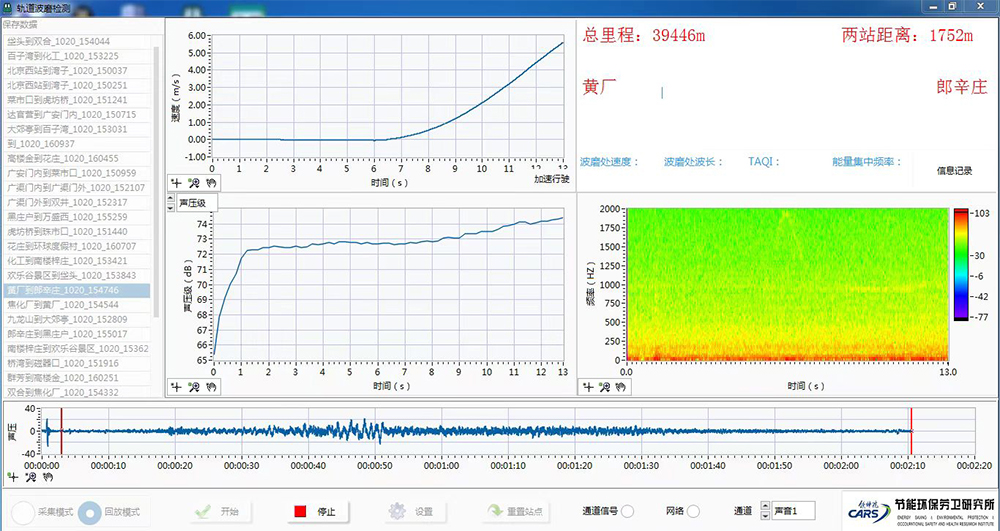The image size is (1000, 531).
Task: Select 花庄到环球度假村_1020_160707 record
Action: point(76,247)
